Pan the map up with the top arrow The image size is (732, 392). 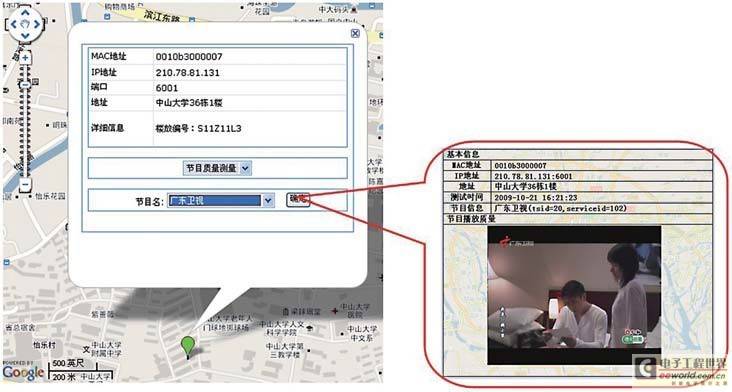pos(25,13)
